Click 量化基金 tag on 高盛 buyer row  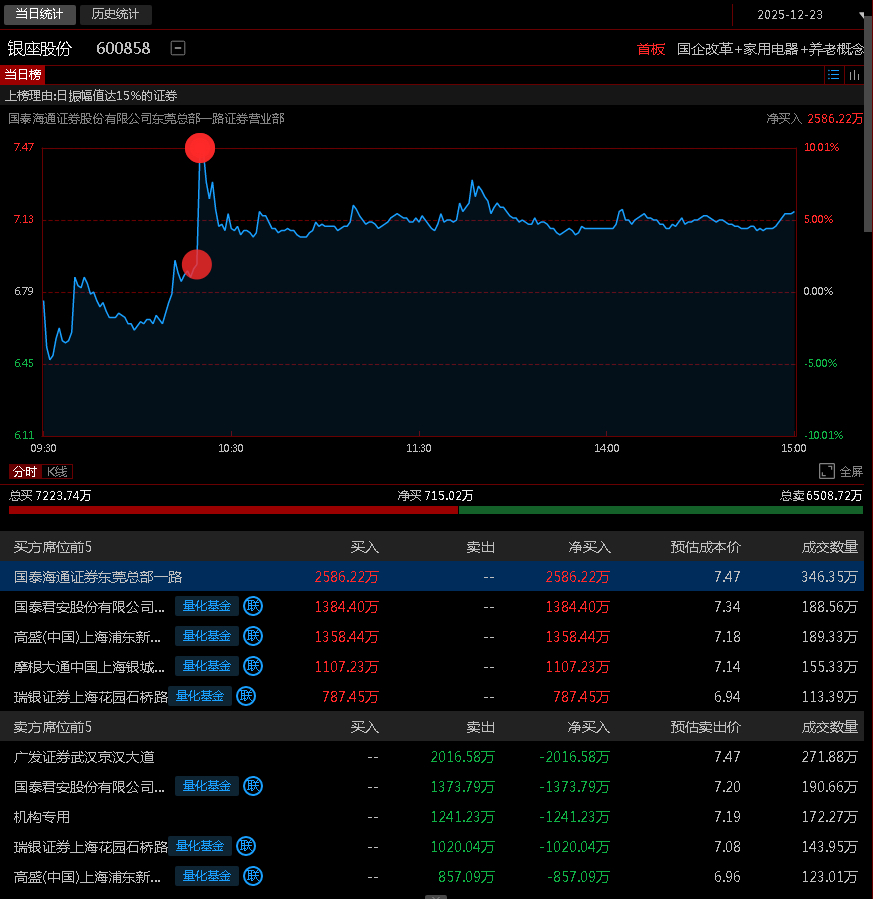click(206, 636)
